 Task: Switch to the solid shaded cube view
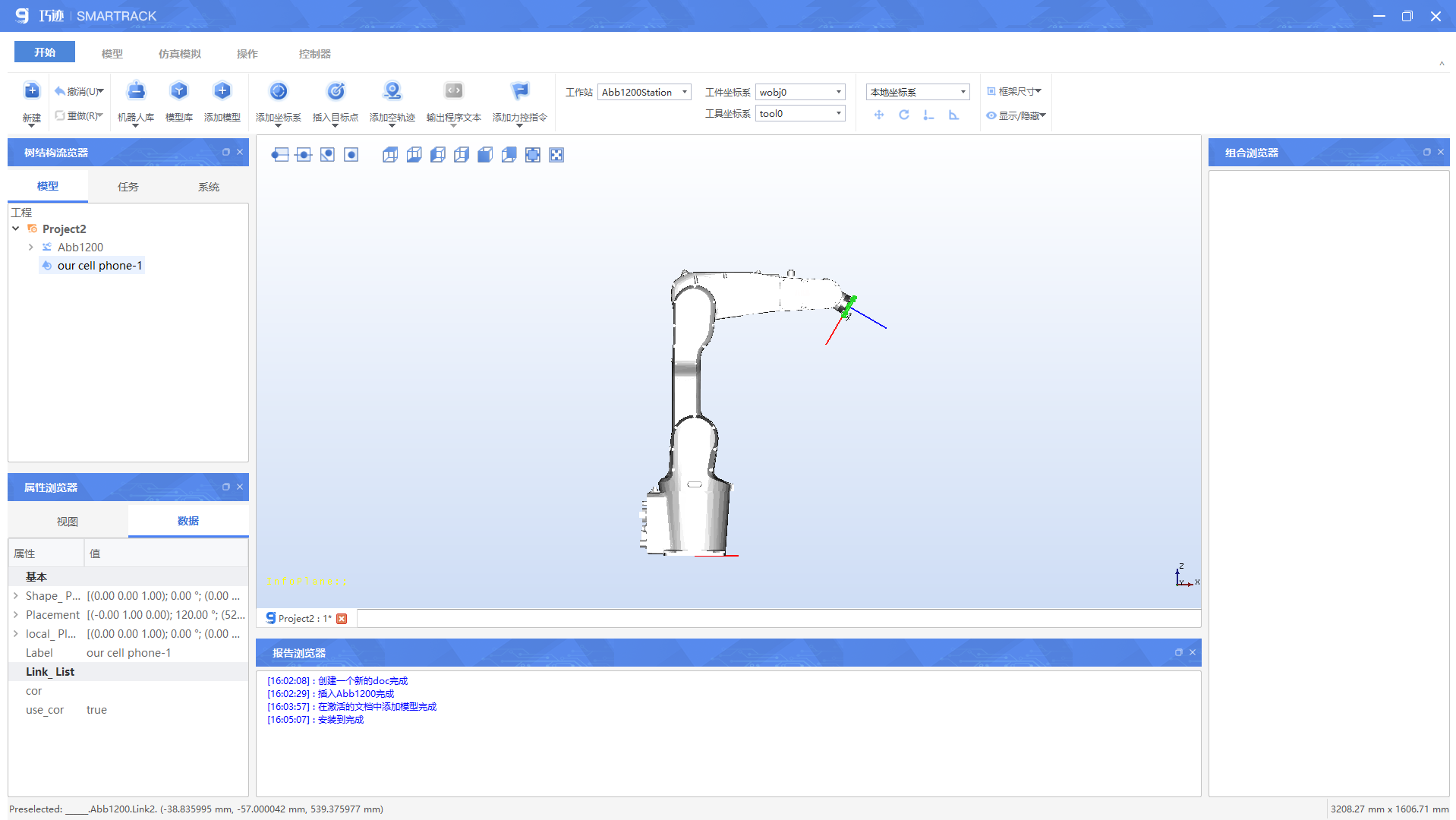click(485, 155)
